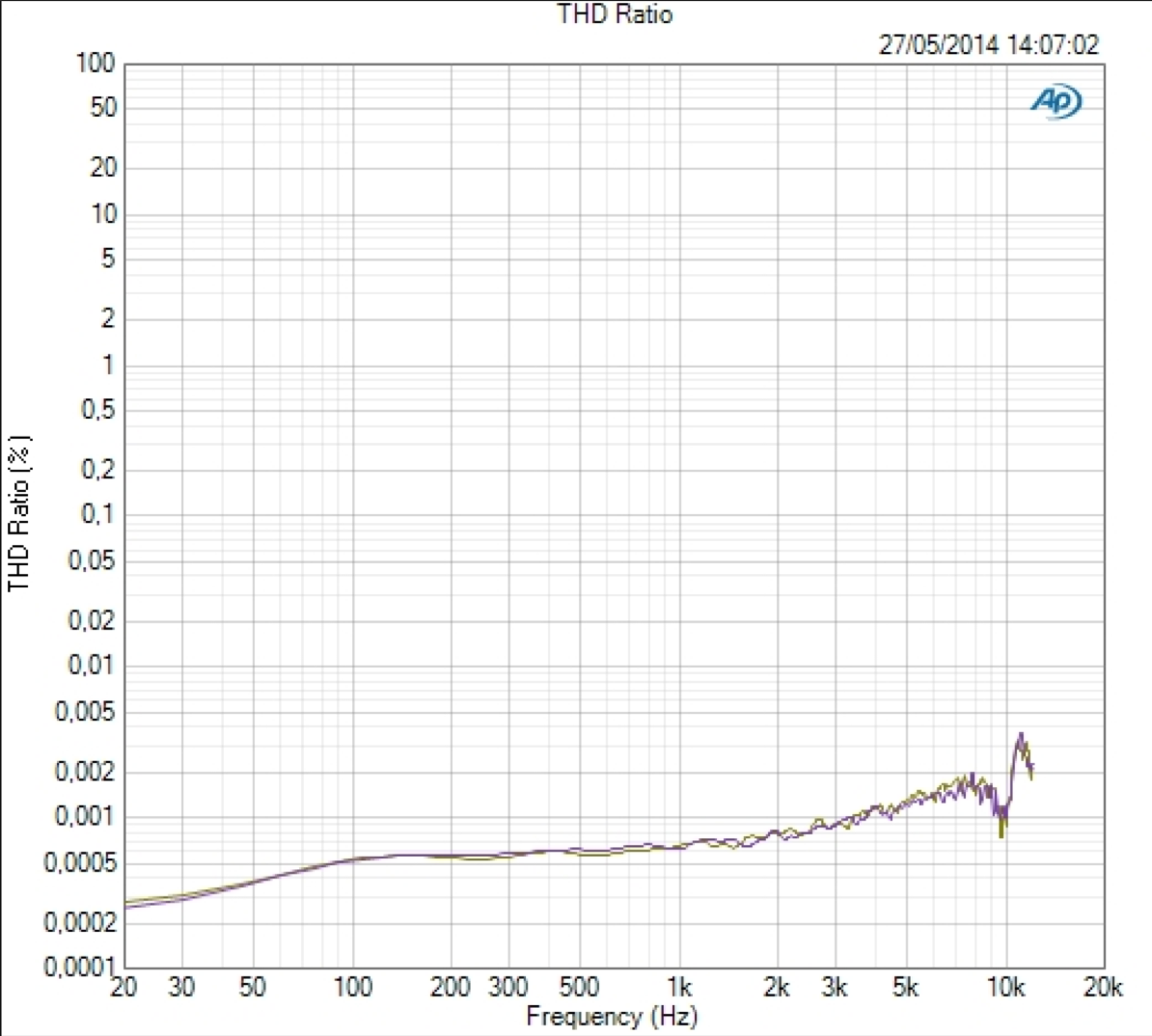Click the frequency axis label '1k'
Image resolution: width=1152 pixels, height=1036 pixels.
point(679,988)
